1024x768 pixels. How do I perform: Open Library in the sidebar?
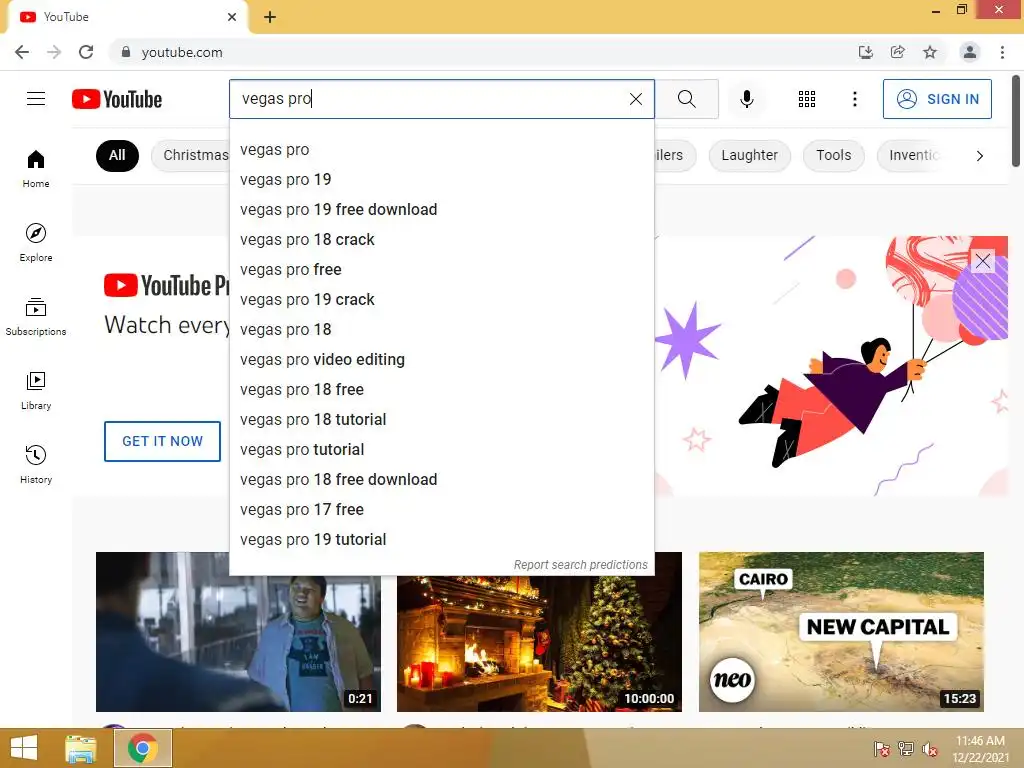click(36, 391)
